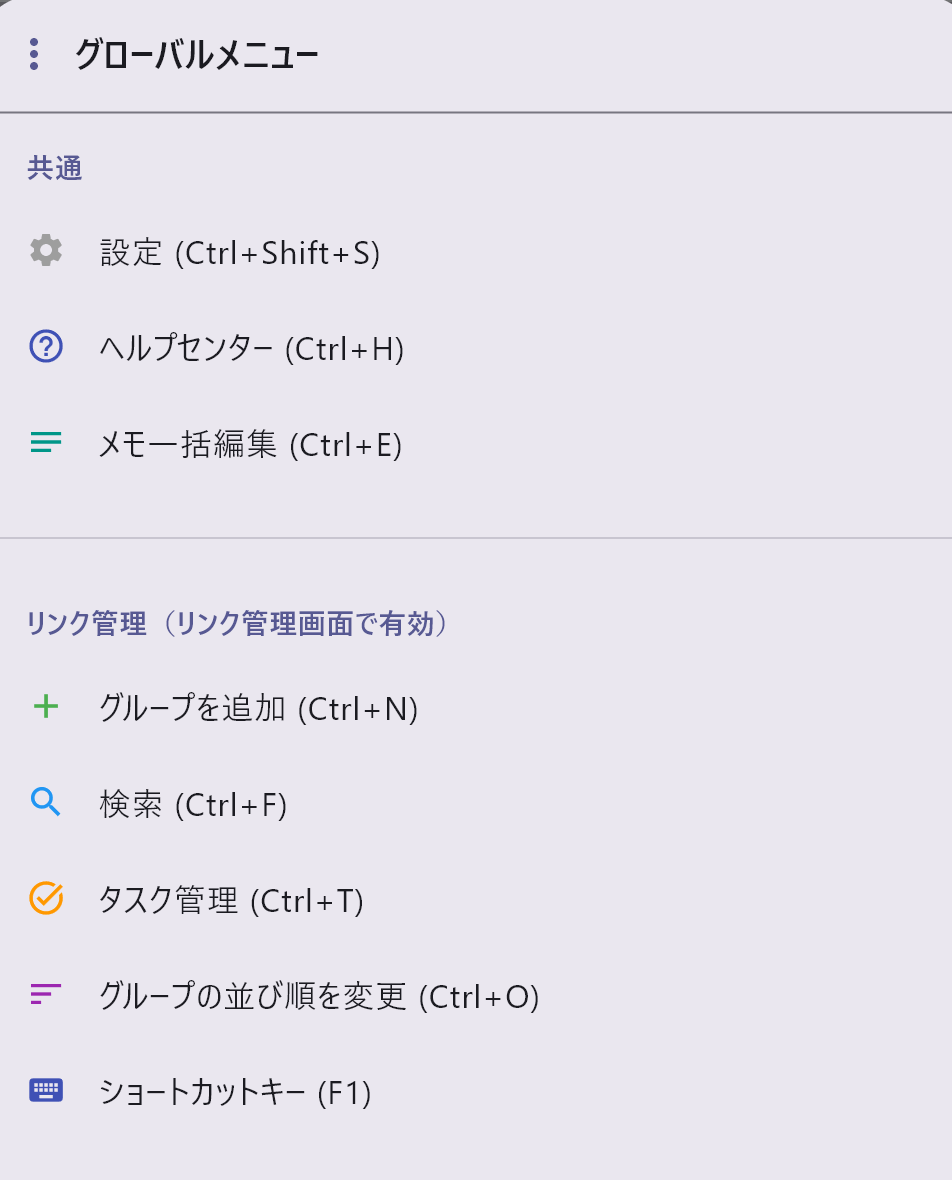Click the 共通 section header
Screen dimensions: 952x1180
pos(56,168)
